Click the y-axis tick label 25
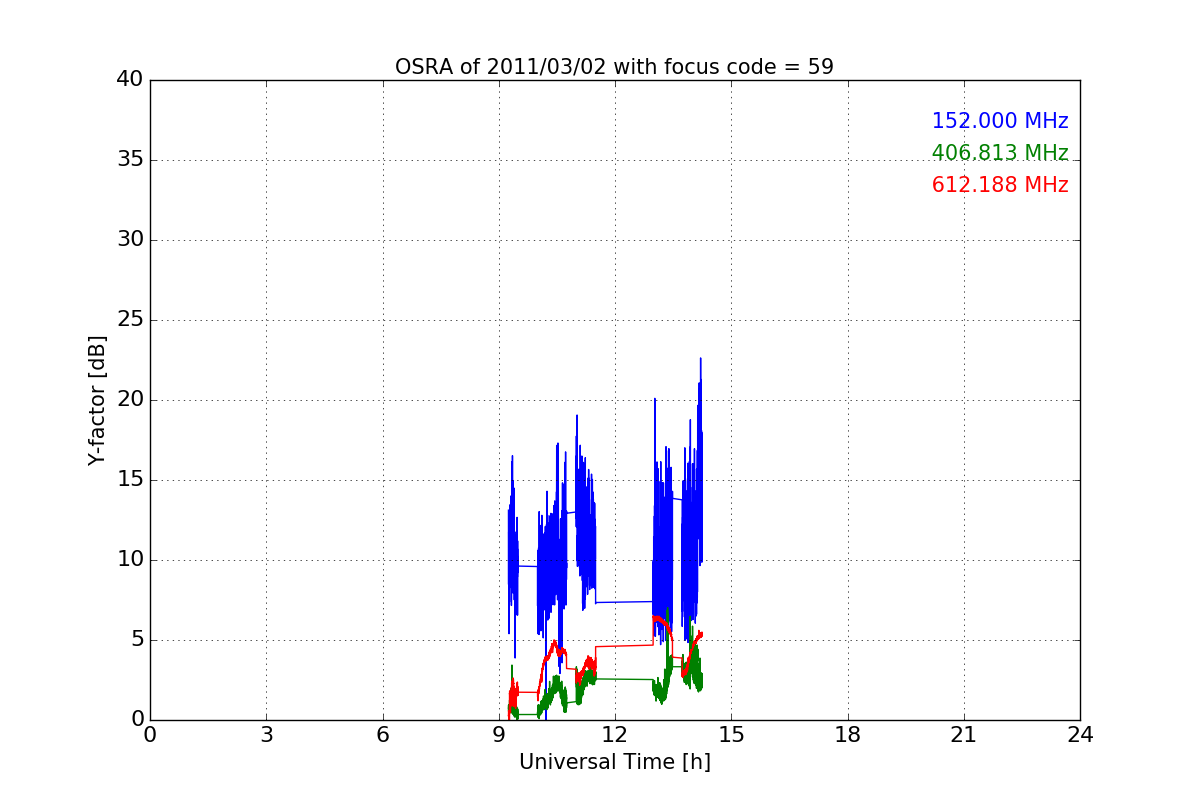Screen dimensions: 1200x800 tap(129, 320)
